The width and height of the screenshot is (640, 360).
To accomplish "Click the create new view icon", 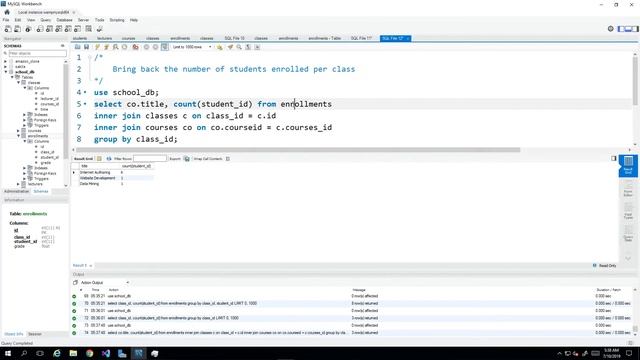I will point(59,29).
